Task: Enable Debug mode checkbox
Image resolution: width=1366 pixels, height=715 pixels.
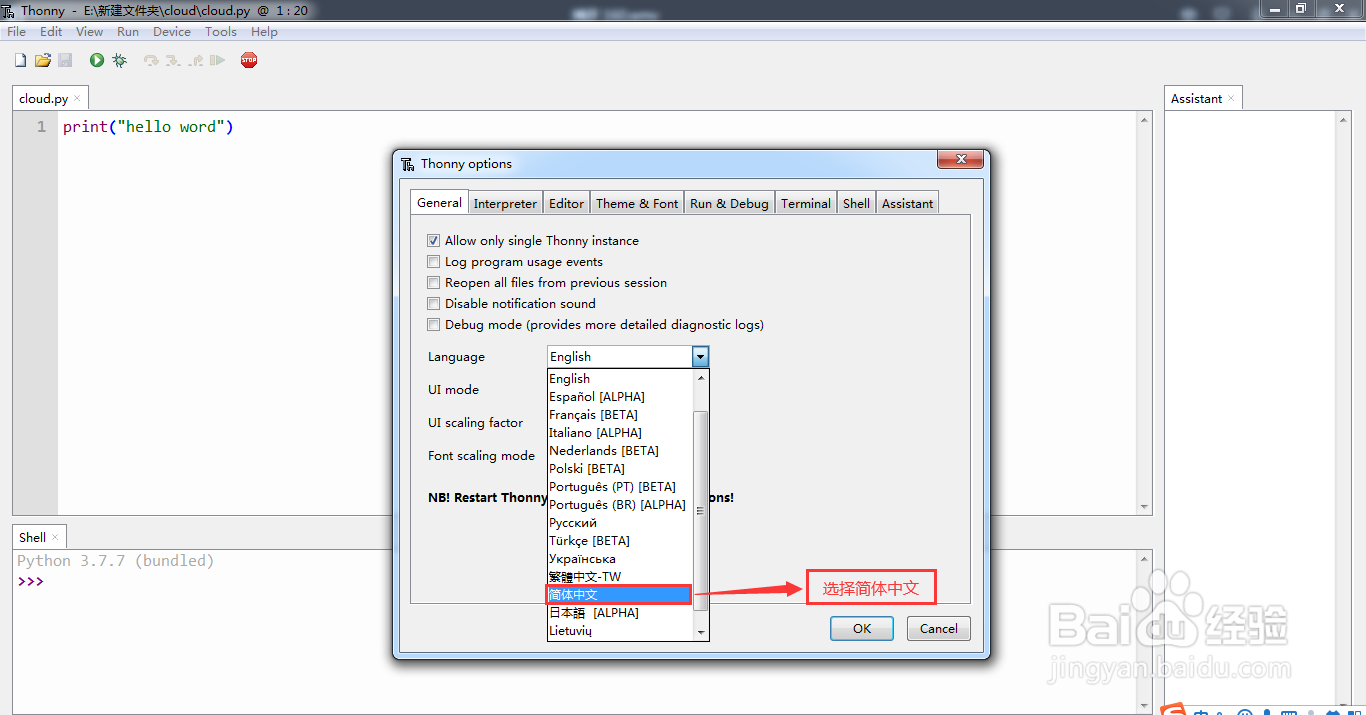Action: click(x=433, y=325)
